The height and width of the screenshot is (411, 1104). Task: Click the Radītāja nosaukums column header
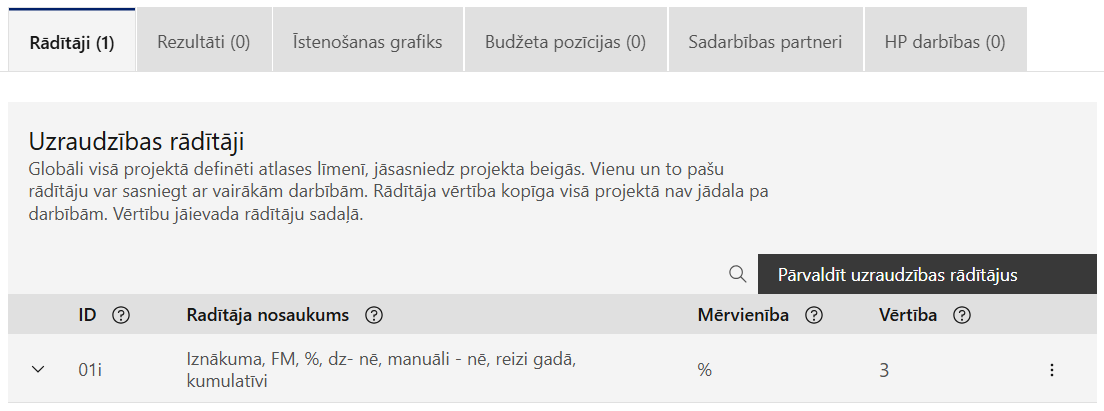268,315
